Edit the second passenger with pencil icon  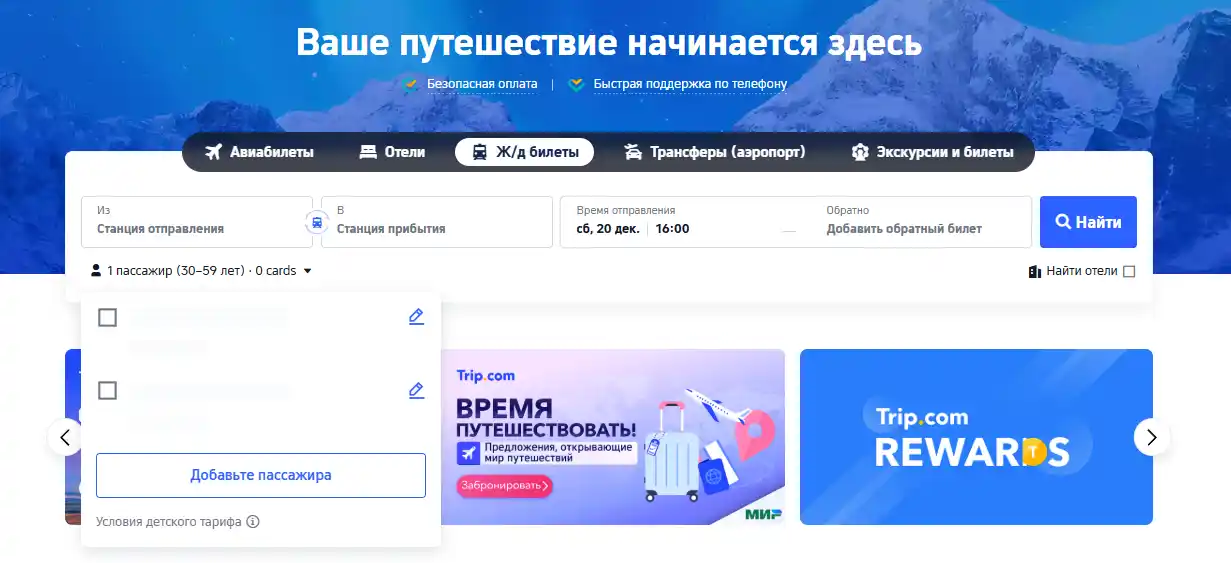(x=416, y=390)
